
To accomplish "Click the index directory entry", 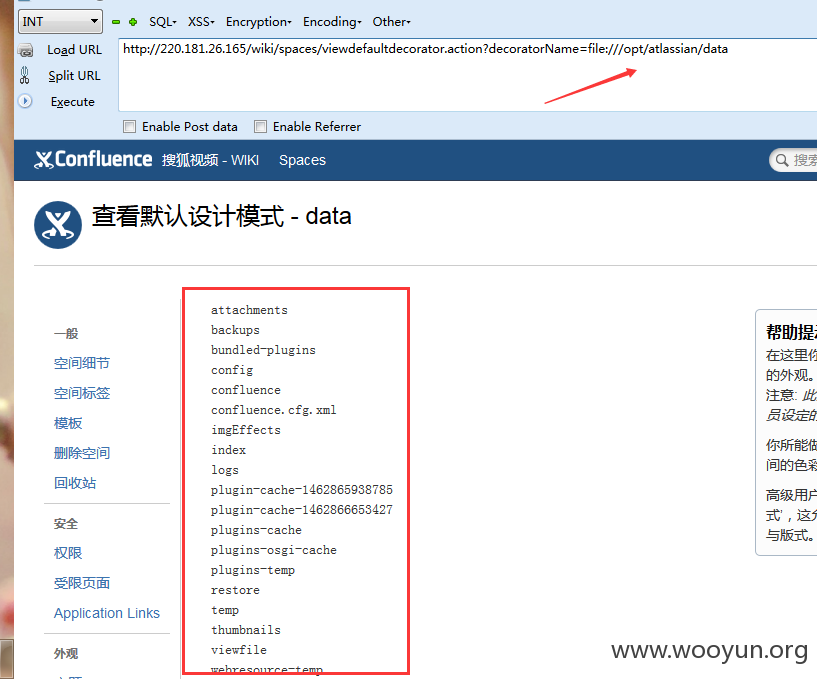I will click(x=228, y=450).
